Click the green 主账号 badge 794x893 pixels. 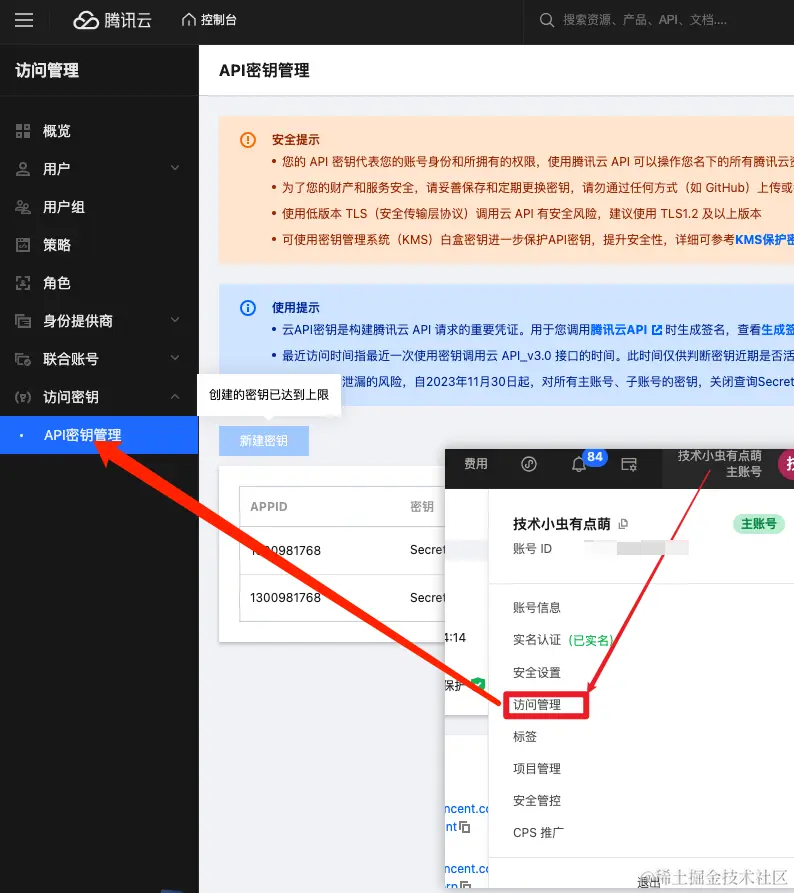click(759, 523)
